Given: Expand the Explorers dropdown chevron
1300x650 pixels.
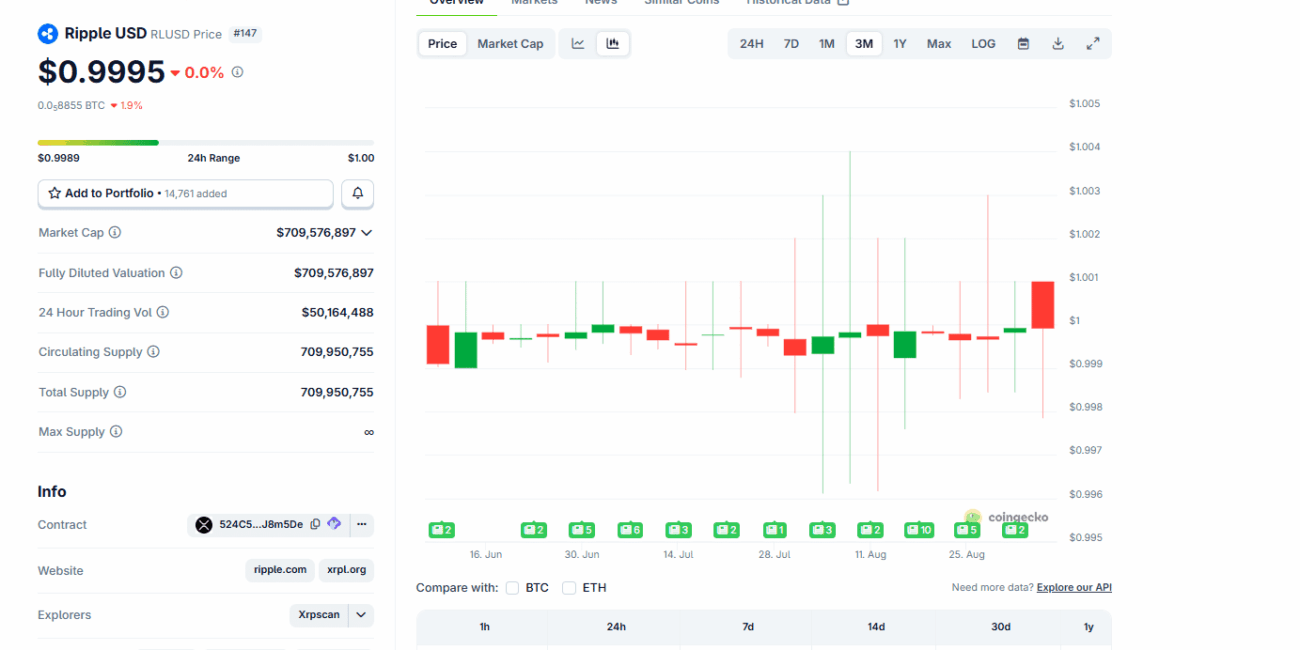Looking at the screenshot, I should [x=361, y=615].
